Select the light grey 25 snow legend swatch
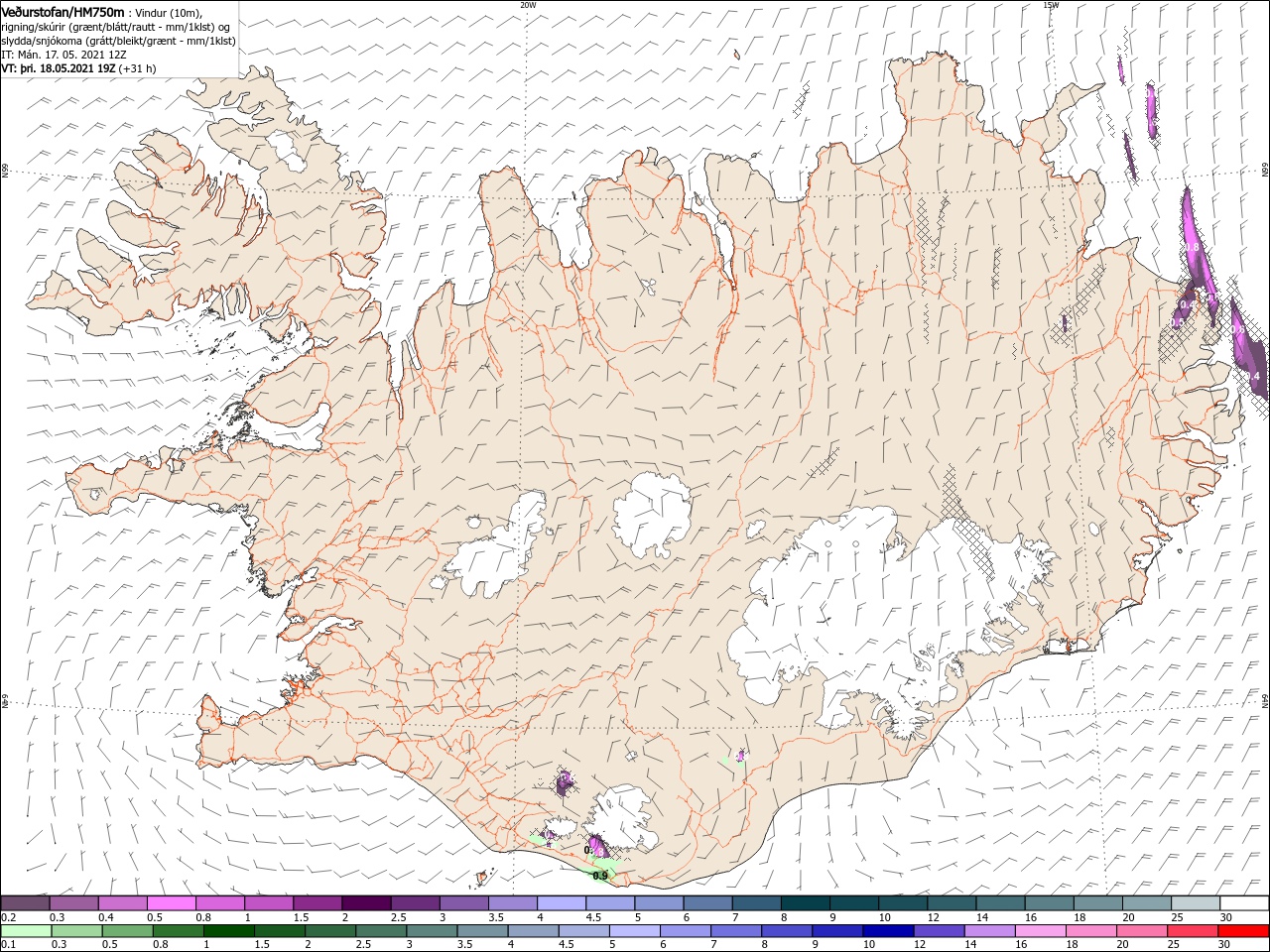This screenshot has width=1270, height=952. tap(1197, 903)
